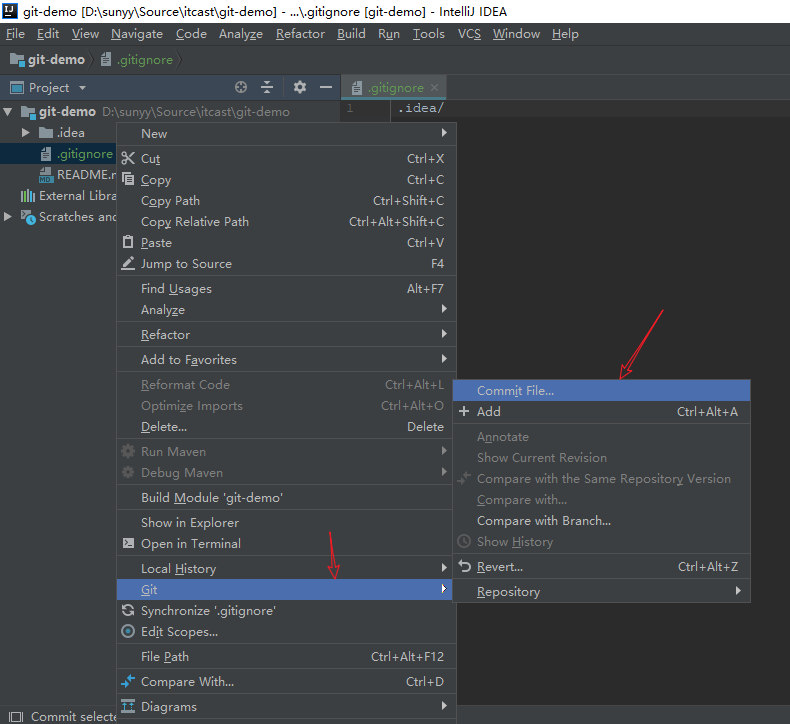790x724 pixels.
Task: Select Cut with the scissors icon
Action: pos(150,159)
